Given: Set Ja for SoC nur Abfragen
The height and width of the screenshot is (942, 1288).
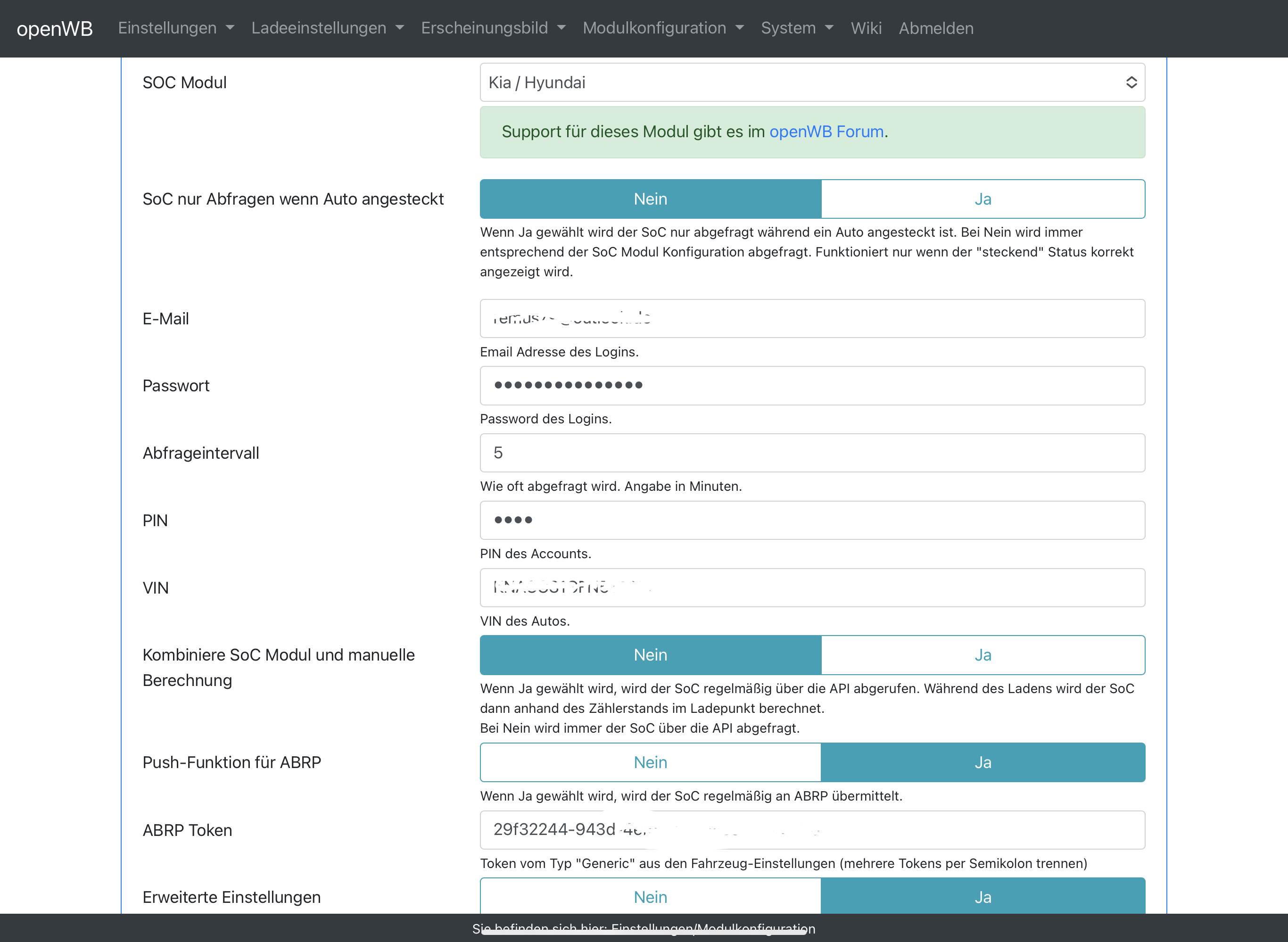Looking at the screenshot, I should pos(983,199).
